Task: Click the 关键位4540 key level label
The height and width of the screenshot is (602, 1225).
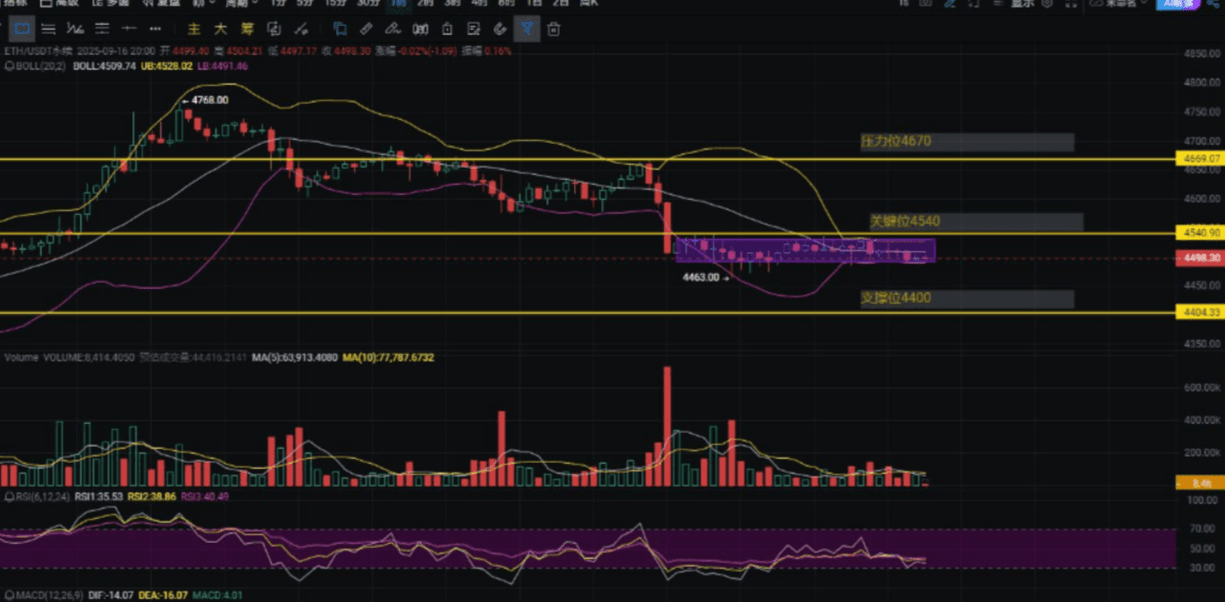Action: pyautogui.click(x=904, y=221)
